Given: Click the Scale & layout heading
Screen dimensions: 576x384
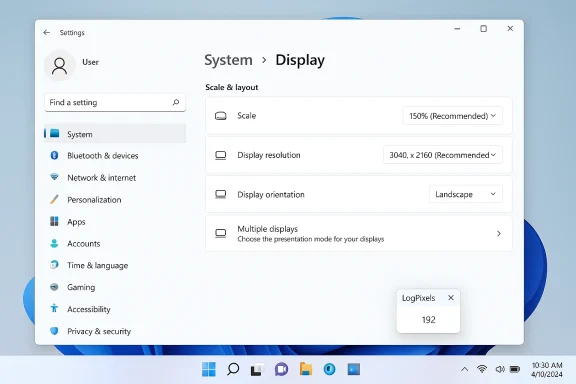Looking at the screenshot, I should 231,87.
